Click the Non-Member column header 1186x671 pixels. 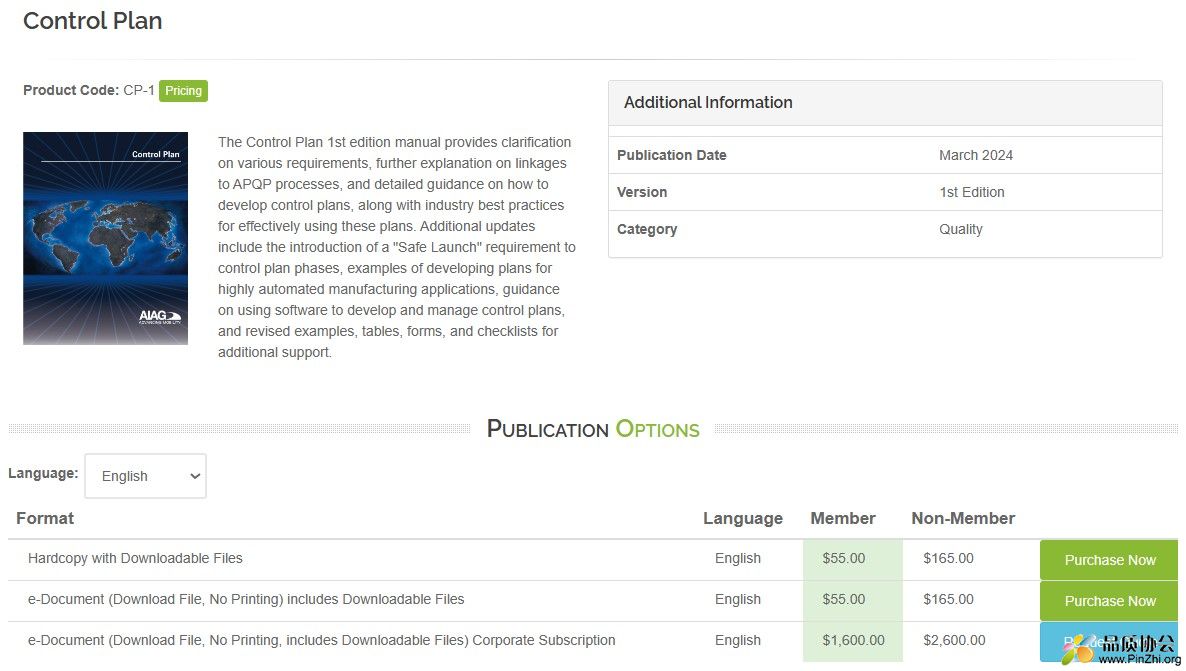click(963, 518)
